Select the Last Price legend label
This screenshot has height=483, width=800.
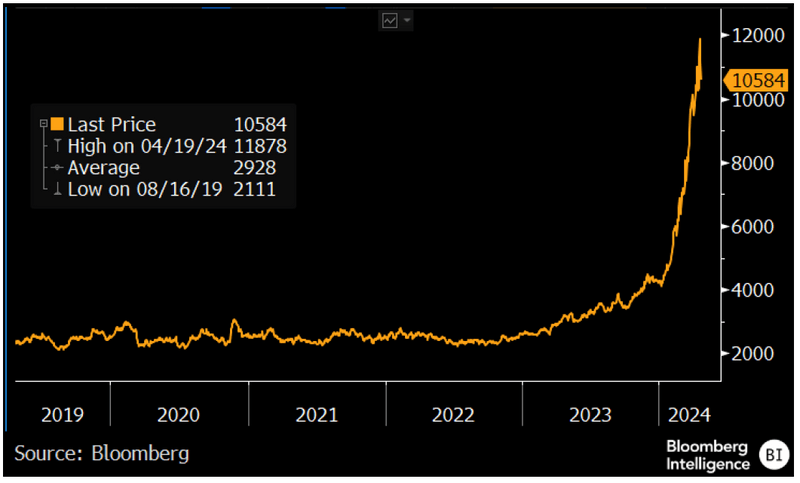click(x=112, y=124)
